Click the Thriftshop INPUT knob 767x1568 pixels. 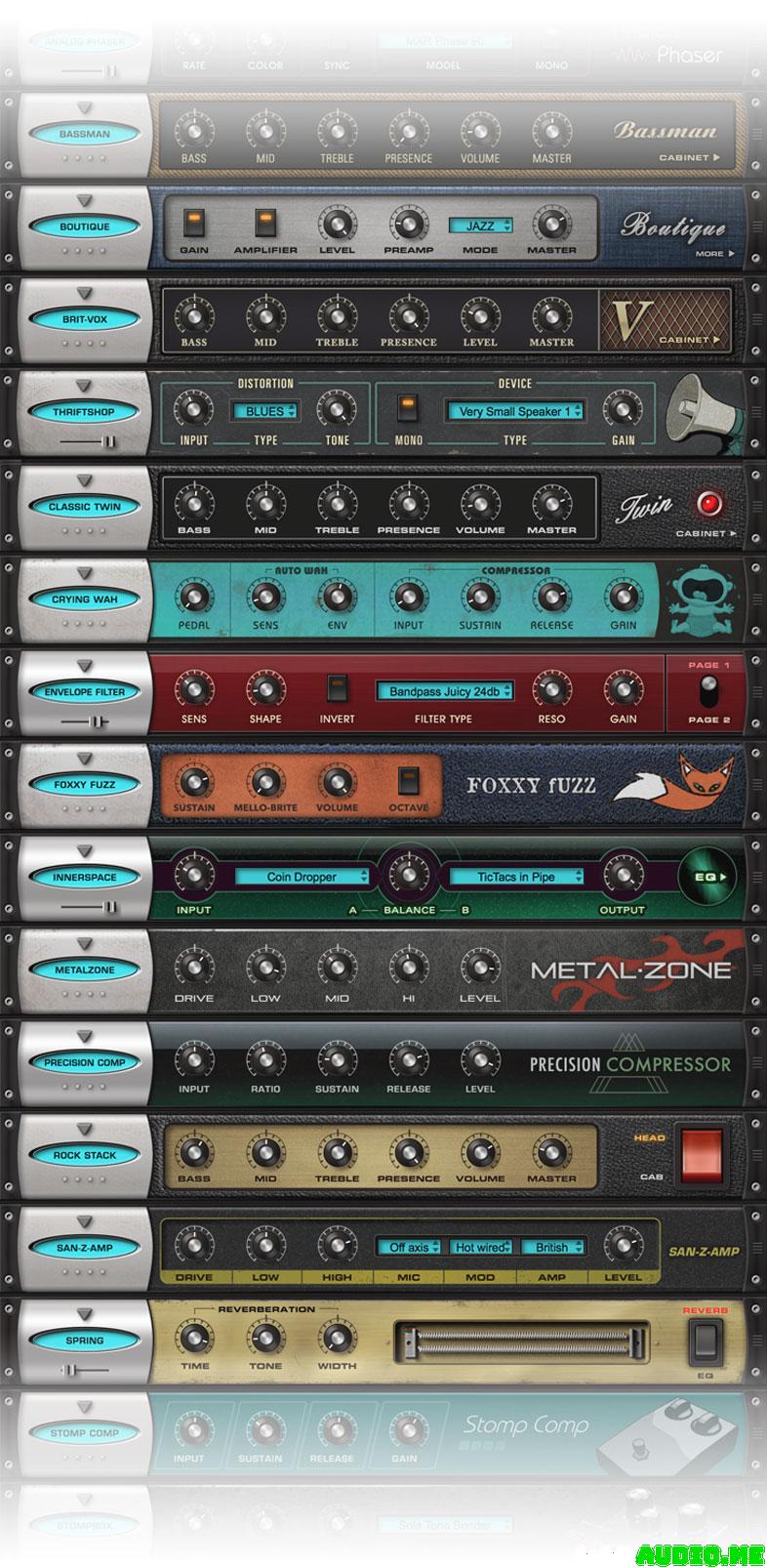[193, 411]
